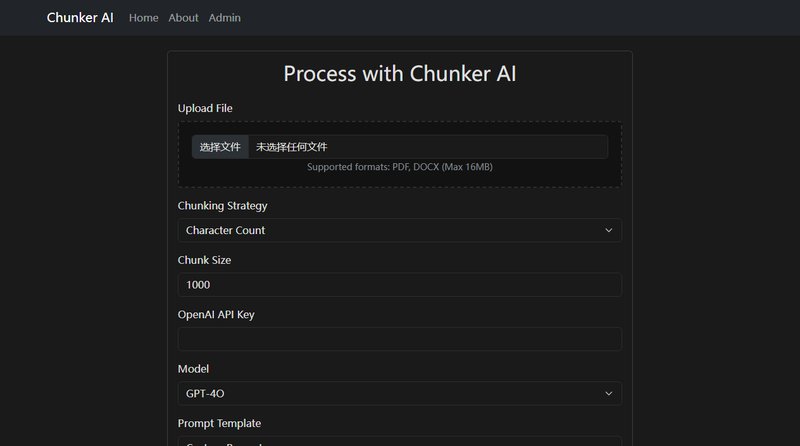The width and height of the screenshot is (800, 446).
Task: Click the chevron arrow beside GPT-4O
Action: click(x=609, y=393)
